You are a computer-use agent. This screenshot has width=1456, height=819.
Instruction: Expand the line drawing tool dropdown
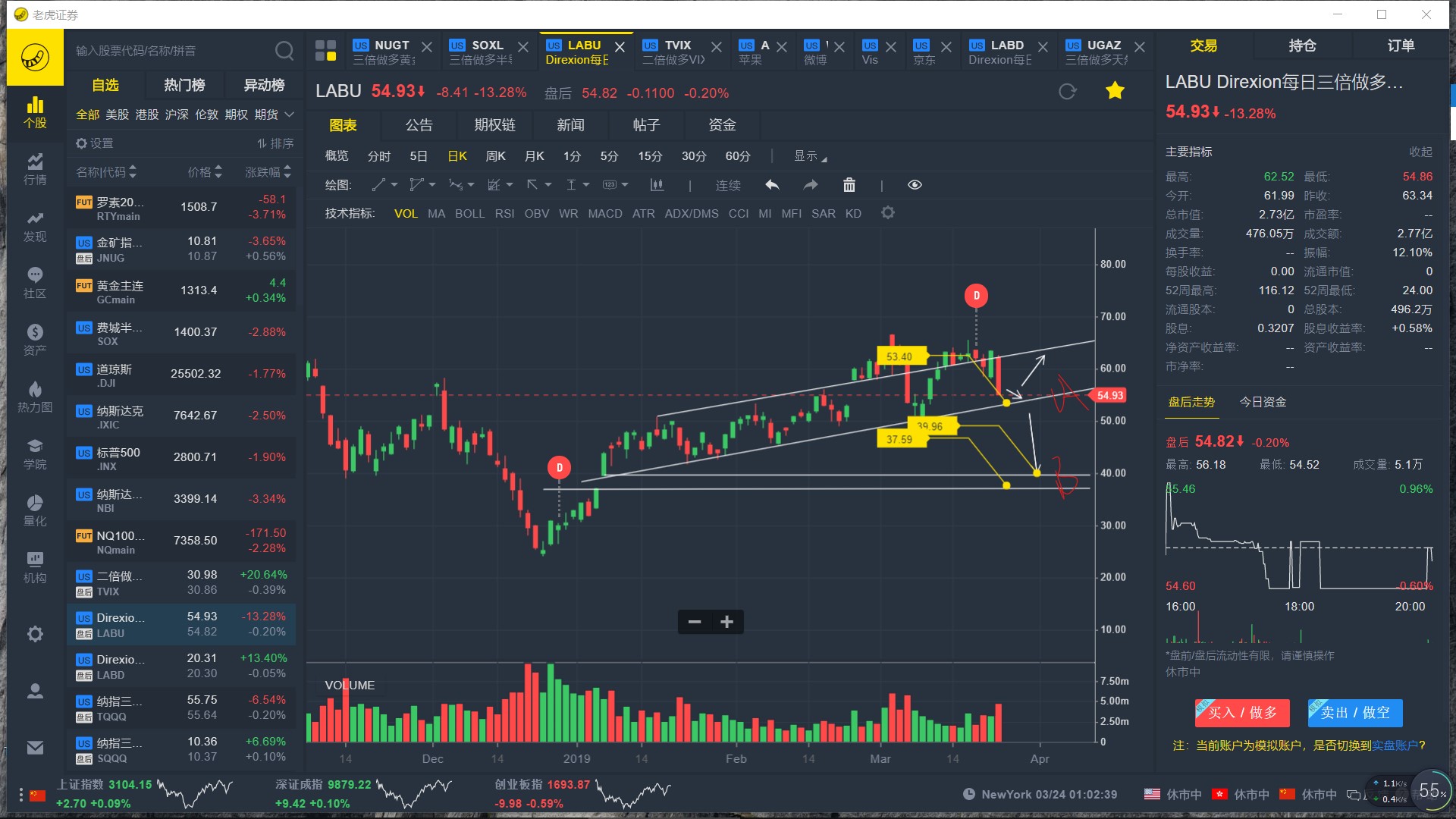(x=394, y=185)
